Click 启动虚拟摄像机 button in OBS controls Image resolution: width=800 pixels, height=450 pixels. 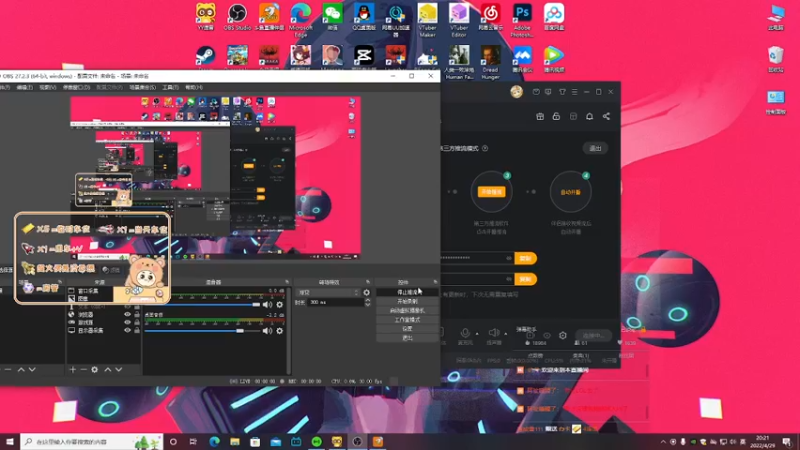click(x=407, y=311)
